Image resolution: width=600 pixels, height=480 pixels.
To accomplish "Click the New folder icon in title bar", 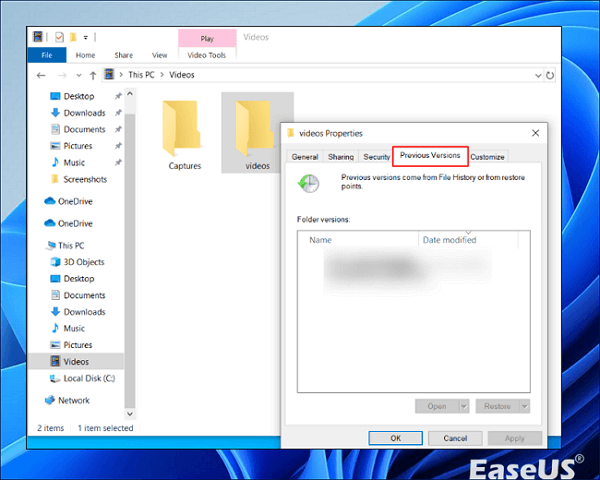I will click(x=73, y=37).
